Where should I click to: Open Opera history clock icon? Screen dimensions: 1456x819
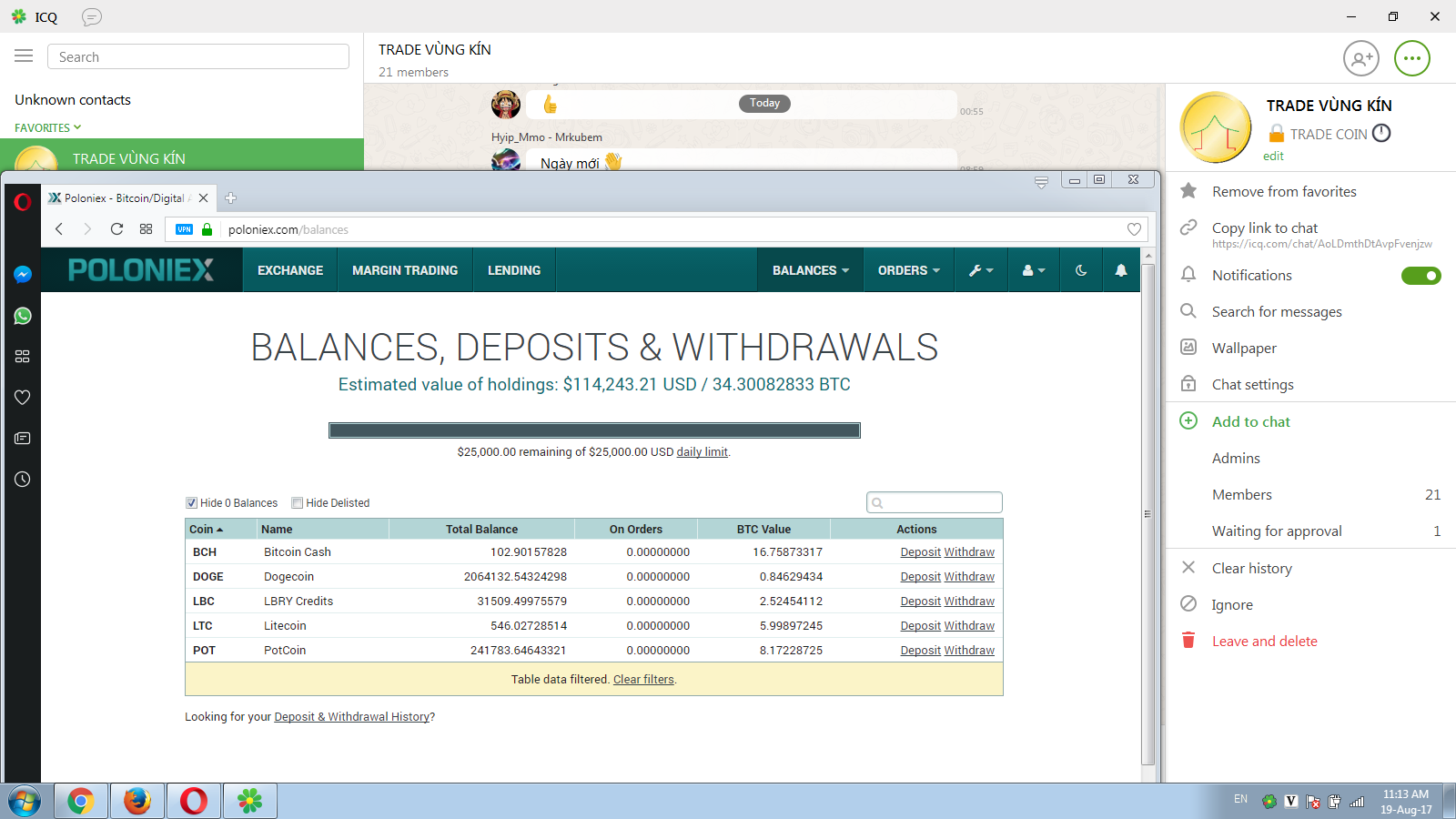pyautogui.click(x=23, y=479)
